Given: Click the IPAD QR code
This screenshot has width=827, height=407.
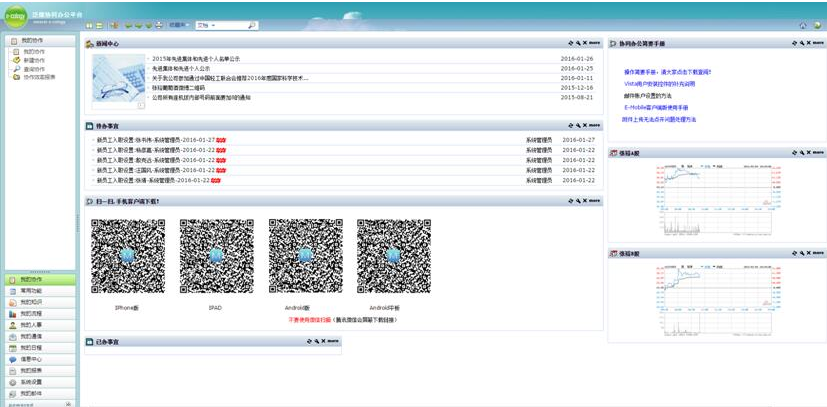Looking at the screenshot, I should [216, 256].
